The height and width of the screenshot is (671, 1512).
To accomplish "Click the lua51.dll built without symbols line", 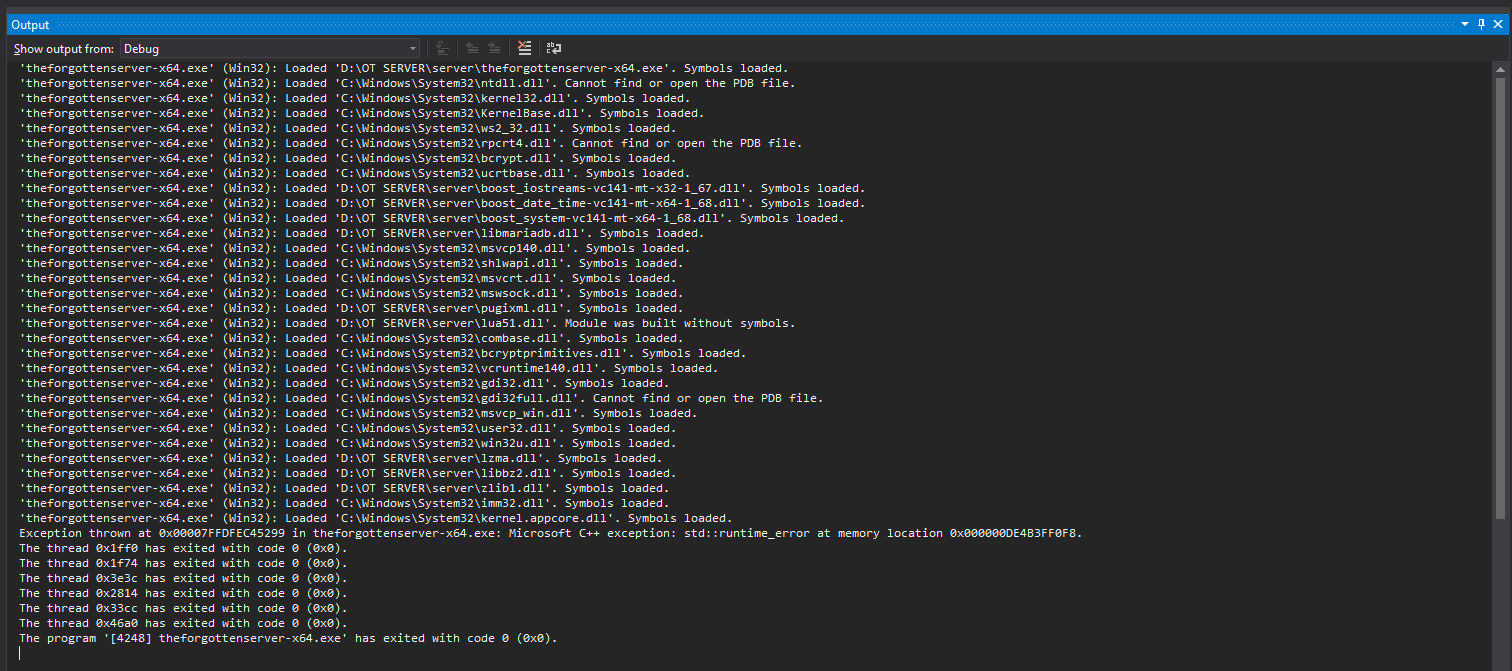I will point(407,323).
